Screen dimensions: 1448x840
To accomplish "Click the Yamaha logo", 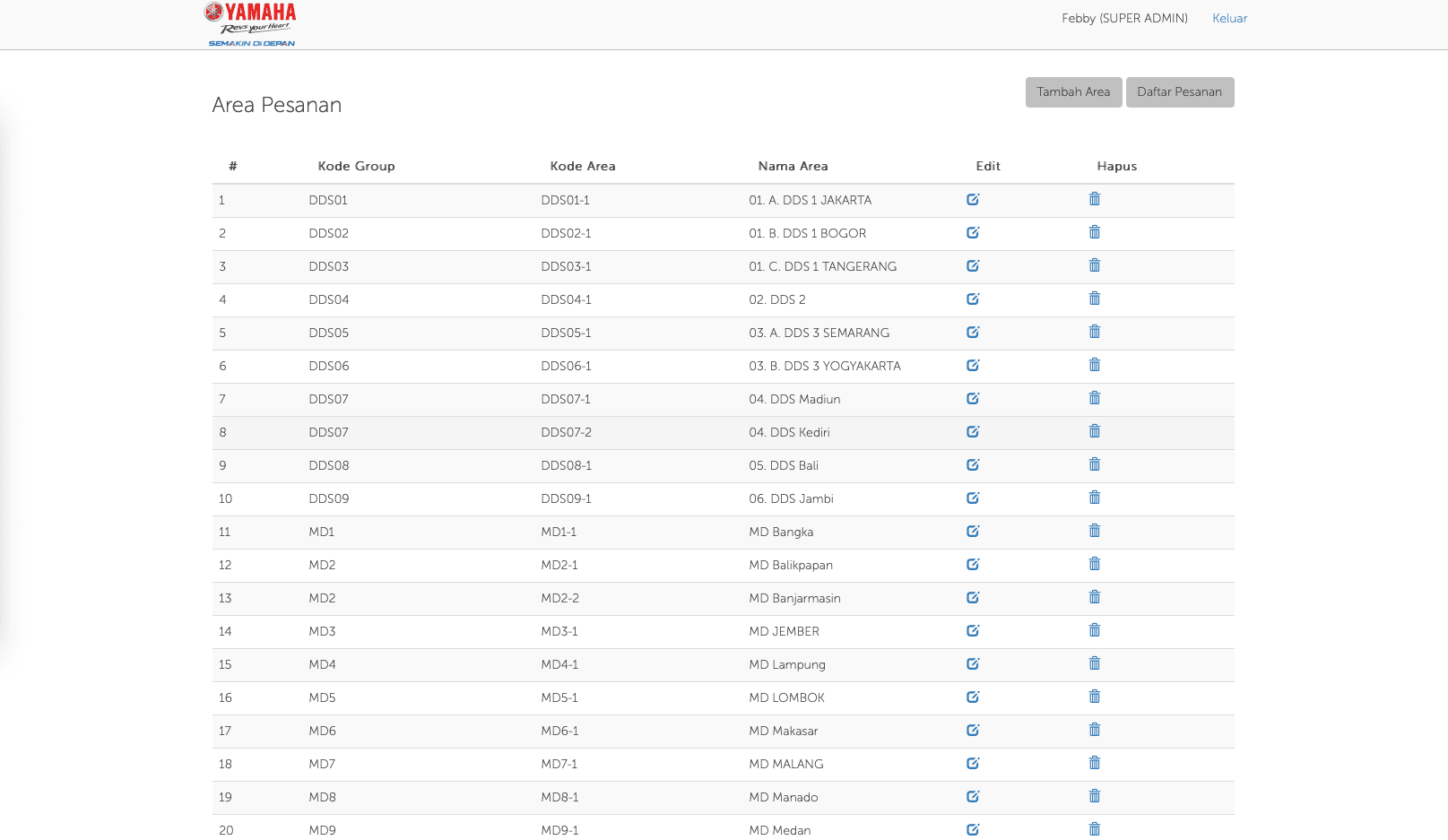I will coord(250,24).
